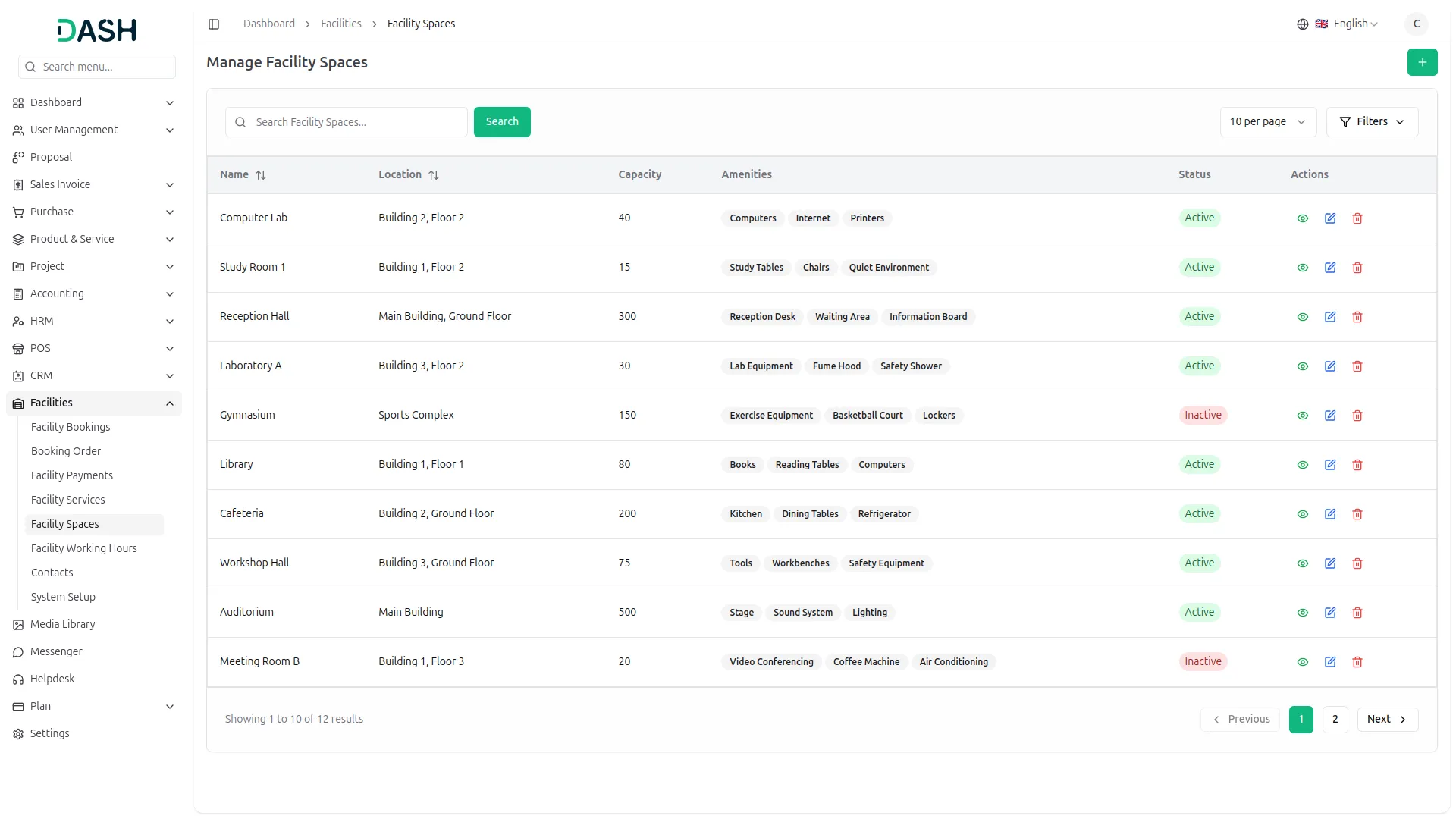Viewport: 1456px width, 819px height.
Task: Sort by Name column arrows
Action: [261, 175]
